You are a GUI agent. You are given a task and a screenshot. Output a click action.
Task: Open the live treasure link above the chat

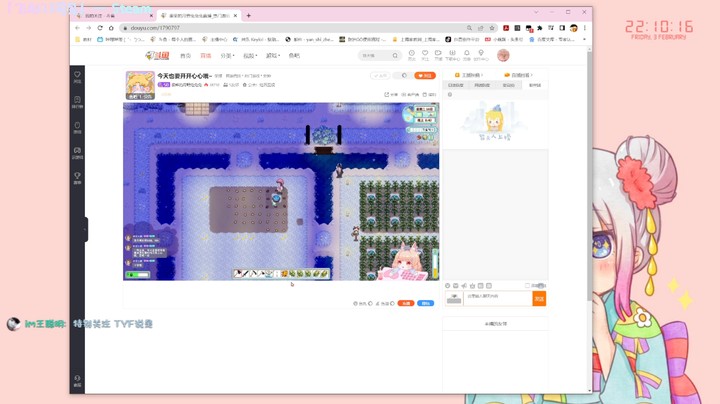(518, 75)
